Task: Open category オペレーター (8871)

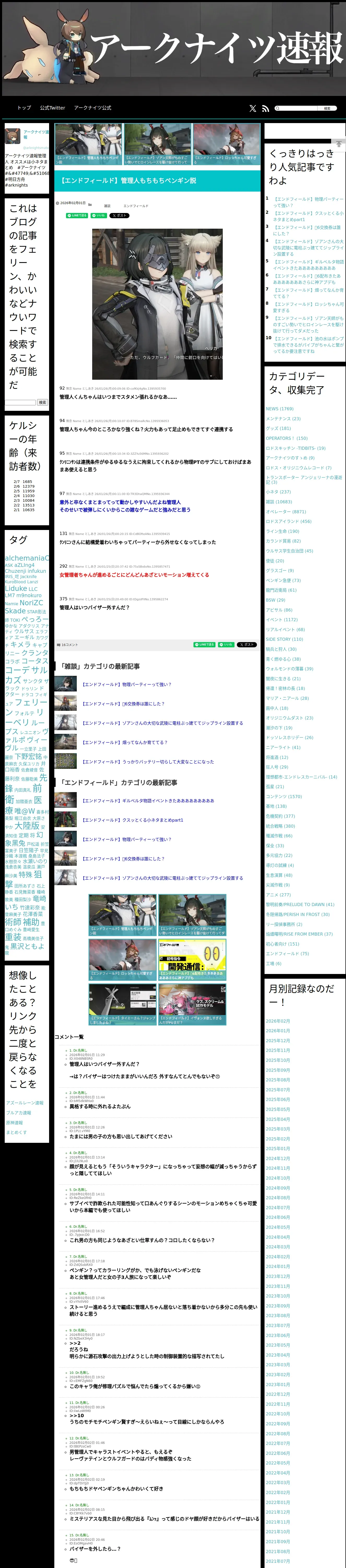Action: [286, 511]
